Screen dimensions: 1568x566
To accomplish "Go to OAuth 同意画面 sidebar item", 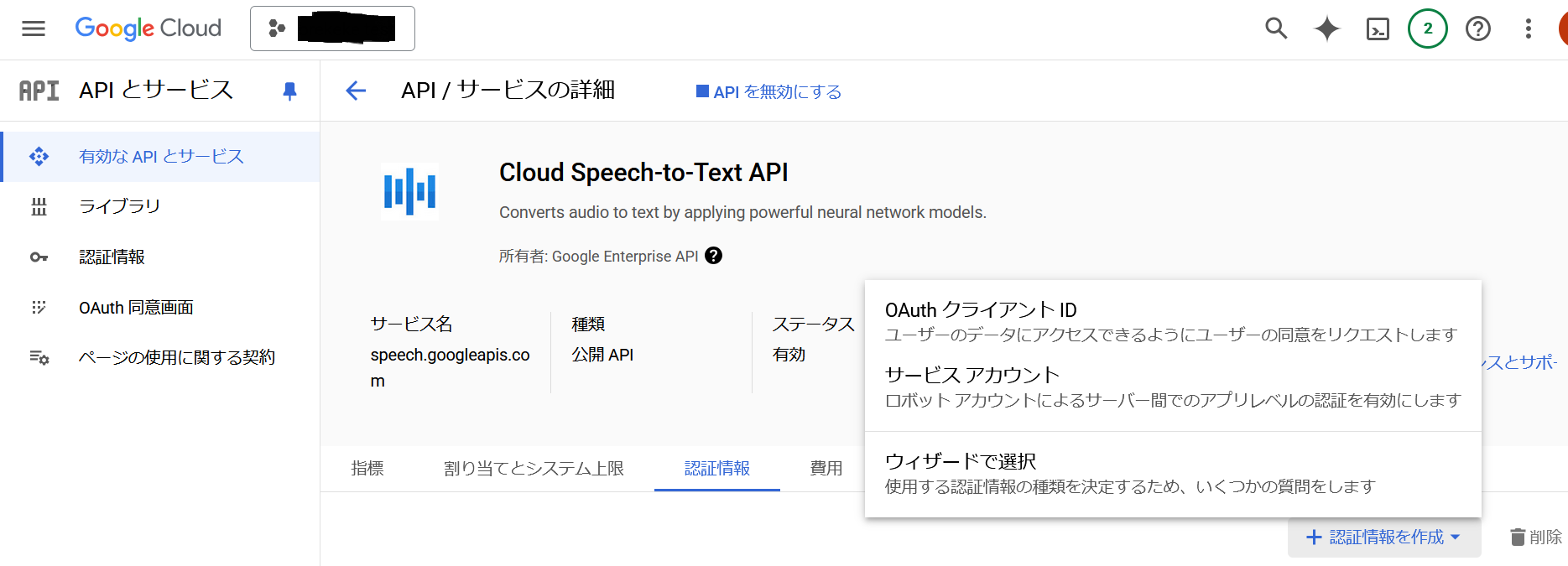I will tap(136, 308).
